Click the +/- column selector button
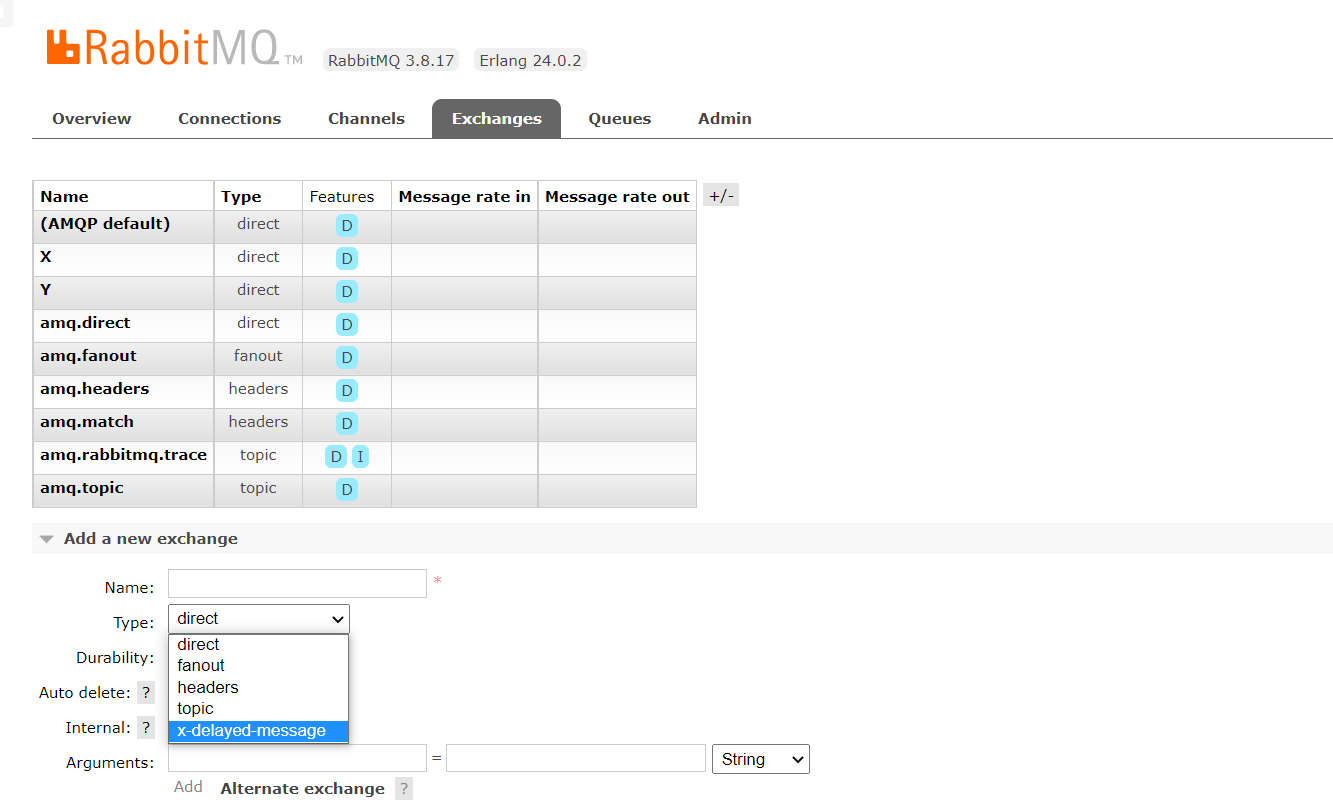Screen dimensions: 1333x803 tap(721, 196)
